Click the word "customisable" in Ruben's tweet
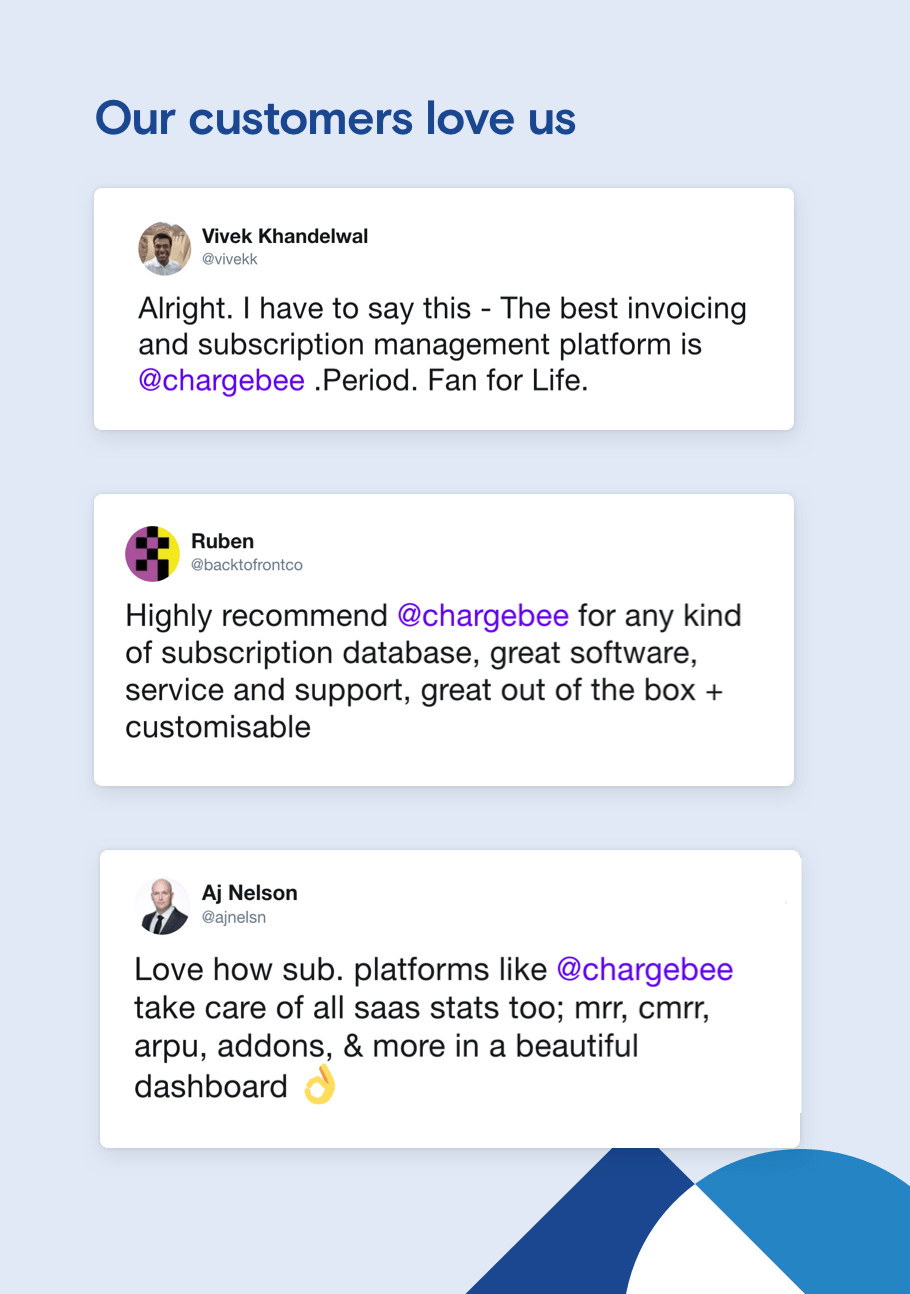910x1294 pixels. coord(218,727)
